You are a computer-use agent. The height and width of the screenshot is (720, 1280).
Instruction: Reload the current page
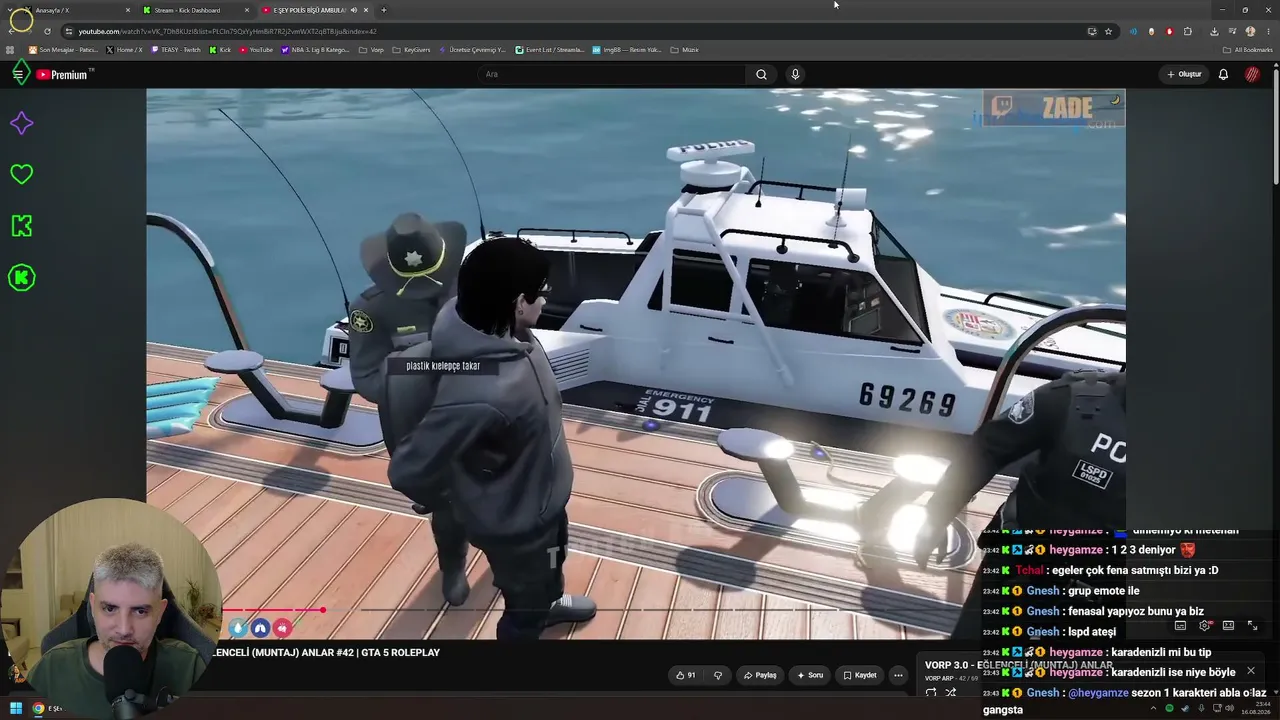[47, 31]
